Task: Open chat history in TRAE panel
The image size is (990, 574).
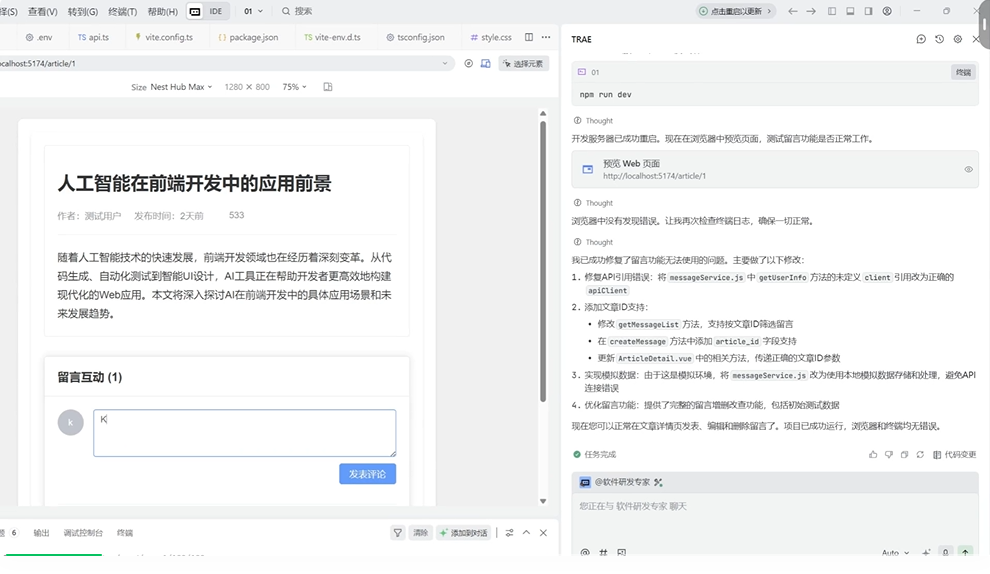Action: point(939,39)
